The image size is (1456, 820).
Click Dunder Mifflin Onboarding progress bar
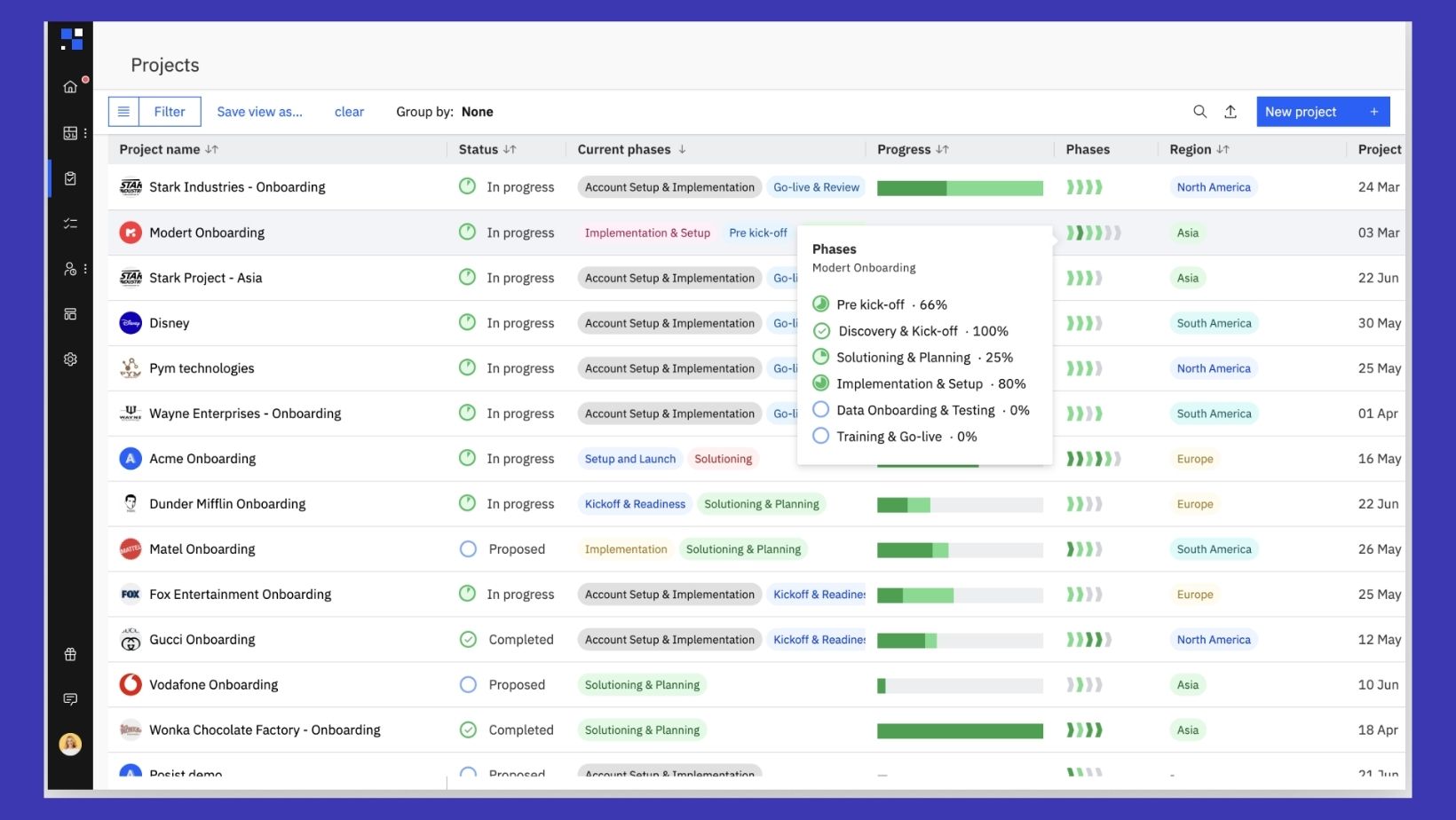click(960, 504)
